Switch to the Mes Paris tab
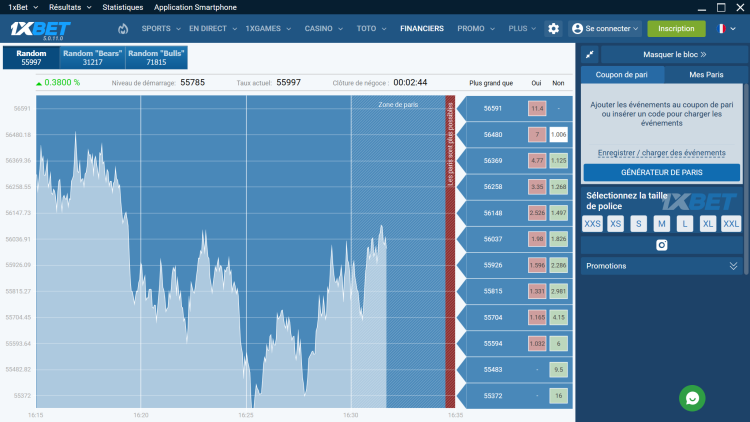Screen dimensions: 750x422 pyautogui.click(x=706, y=75)
